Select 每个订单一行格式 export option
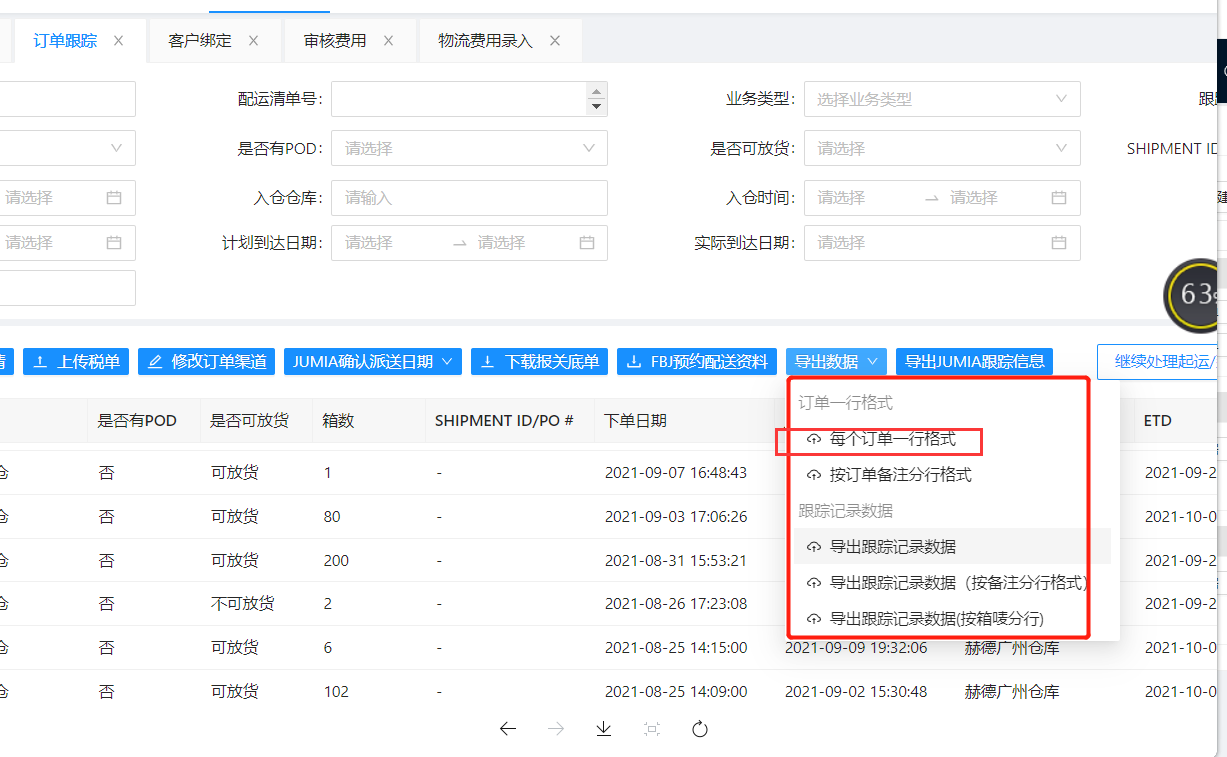The width and height of the screenshot is (1227, 757). (892, 439)
